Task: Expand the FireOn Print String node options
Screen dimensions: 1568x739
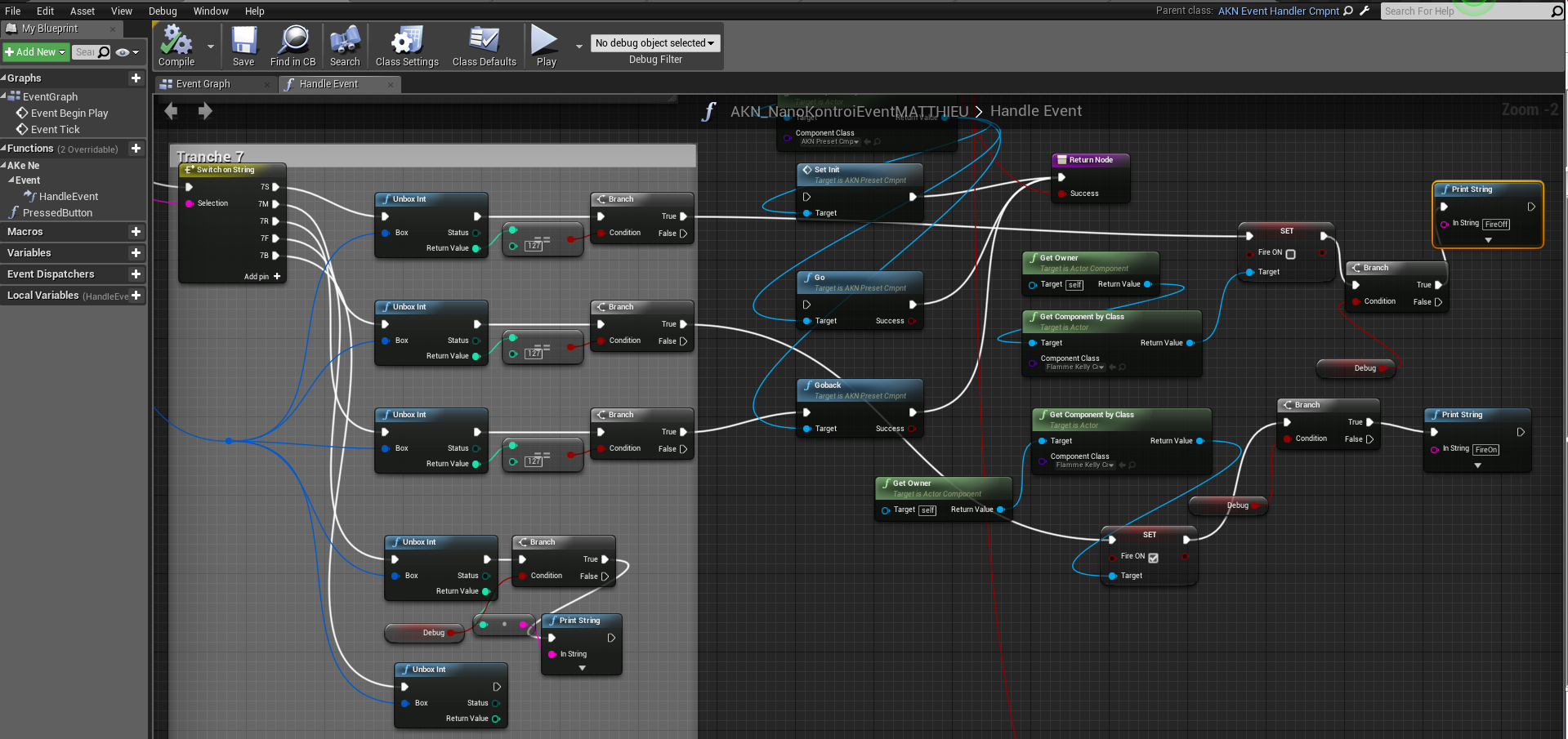Action: coord(1477,465)
